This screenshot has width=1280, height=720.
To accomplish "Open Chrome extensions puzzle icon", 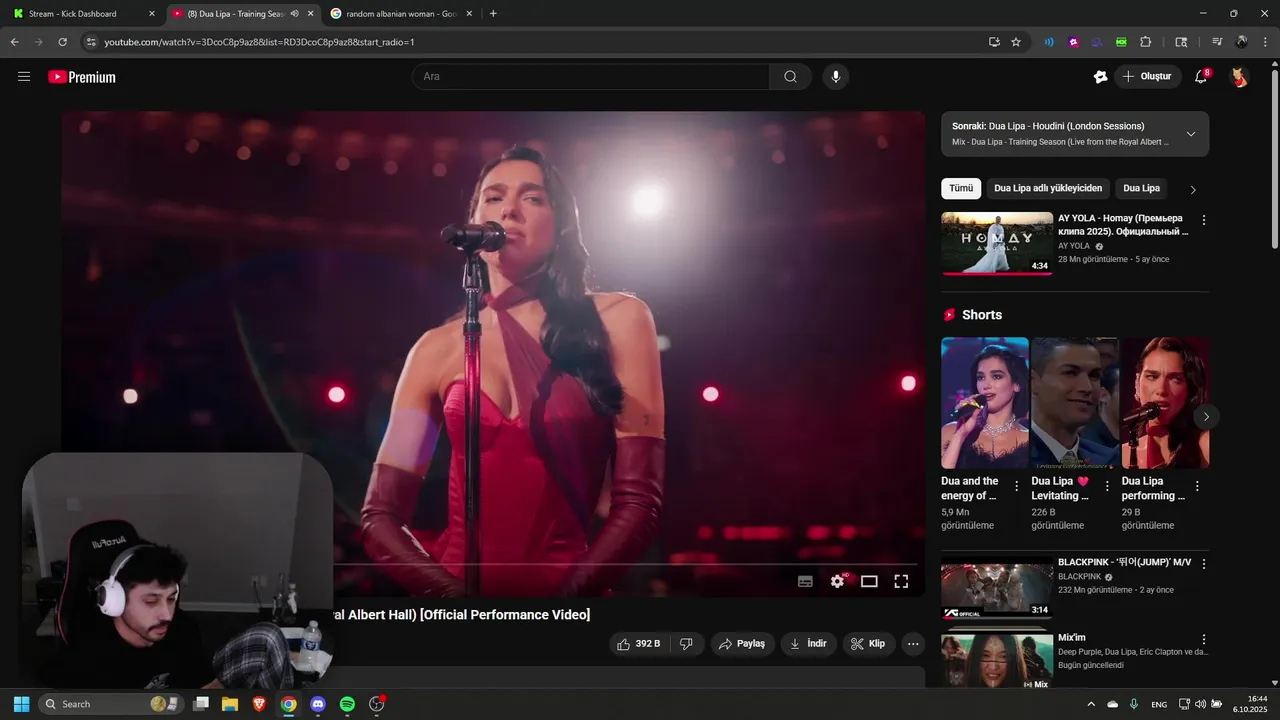I will pyautogui.click(x=1146, y=42).
